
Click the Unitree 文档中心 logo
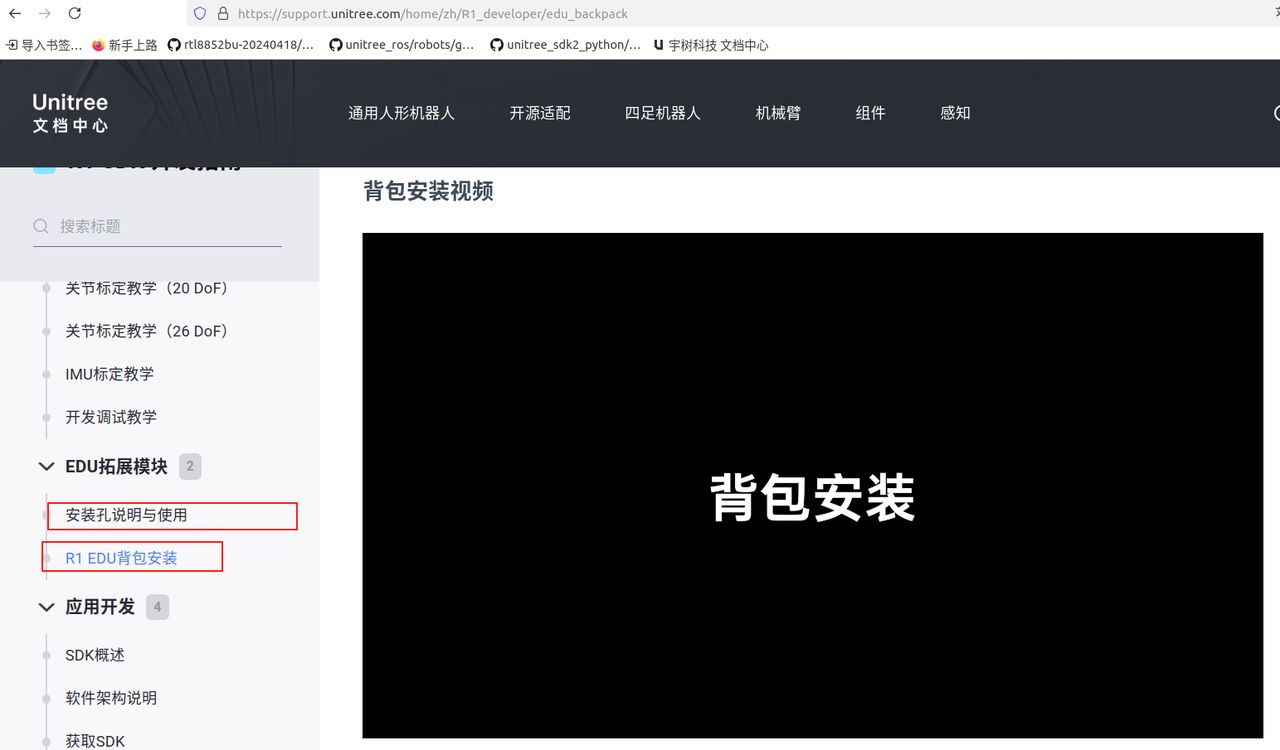pyautogui.click(x=70, y=113)
